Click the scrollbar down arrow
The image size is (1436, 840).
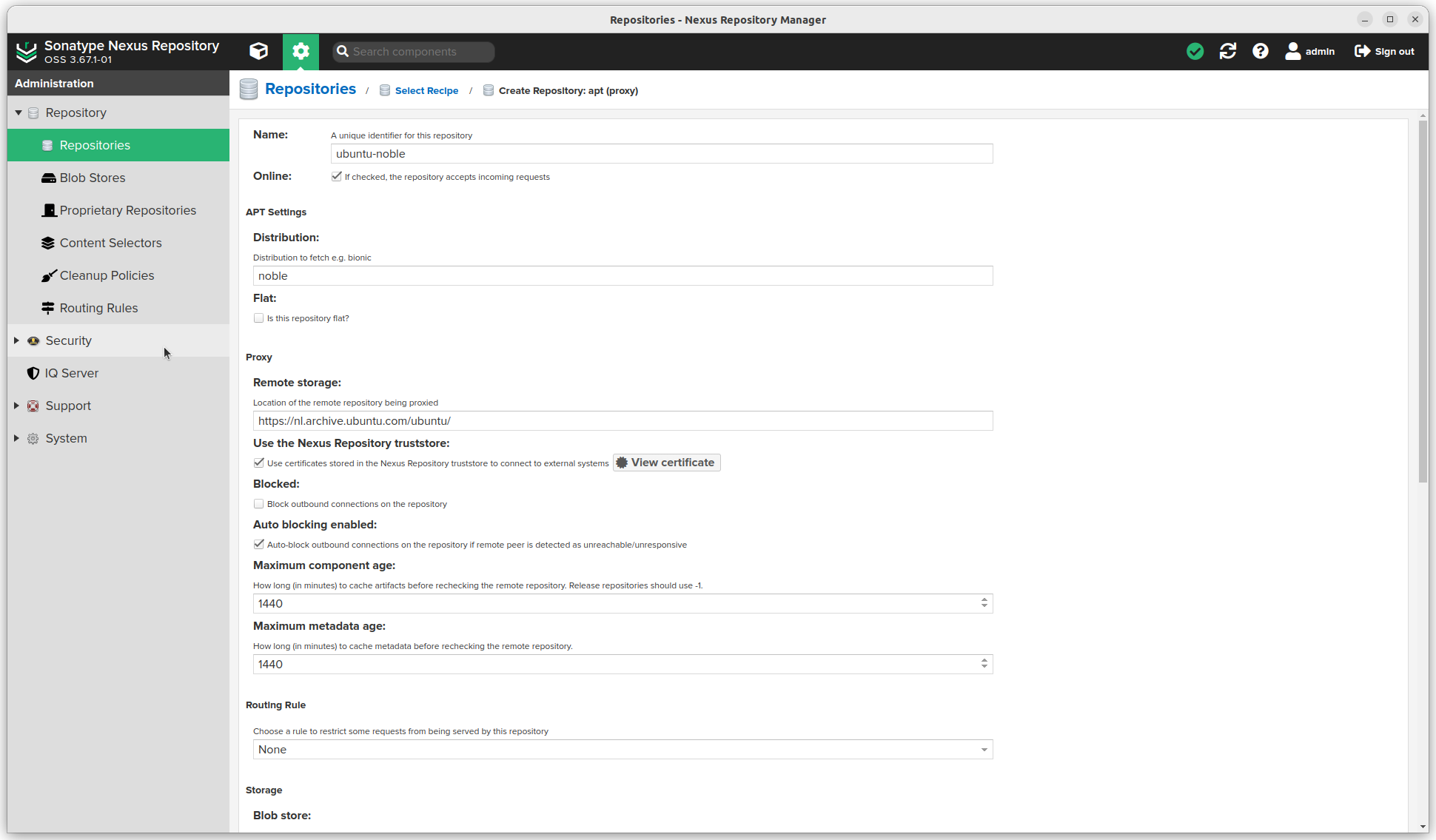pyautogui.click(x=1423, y=827)
